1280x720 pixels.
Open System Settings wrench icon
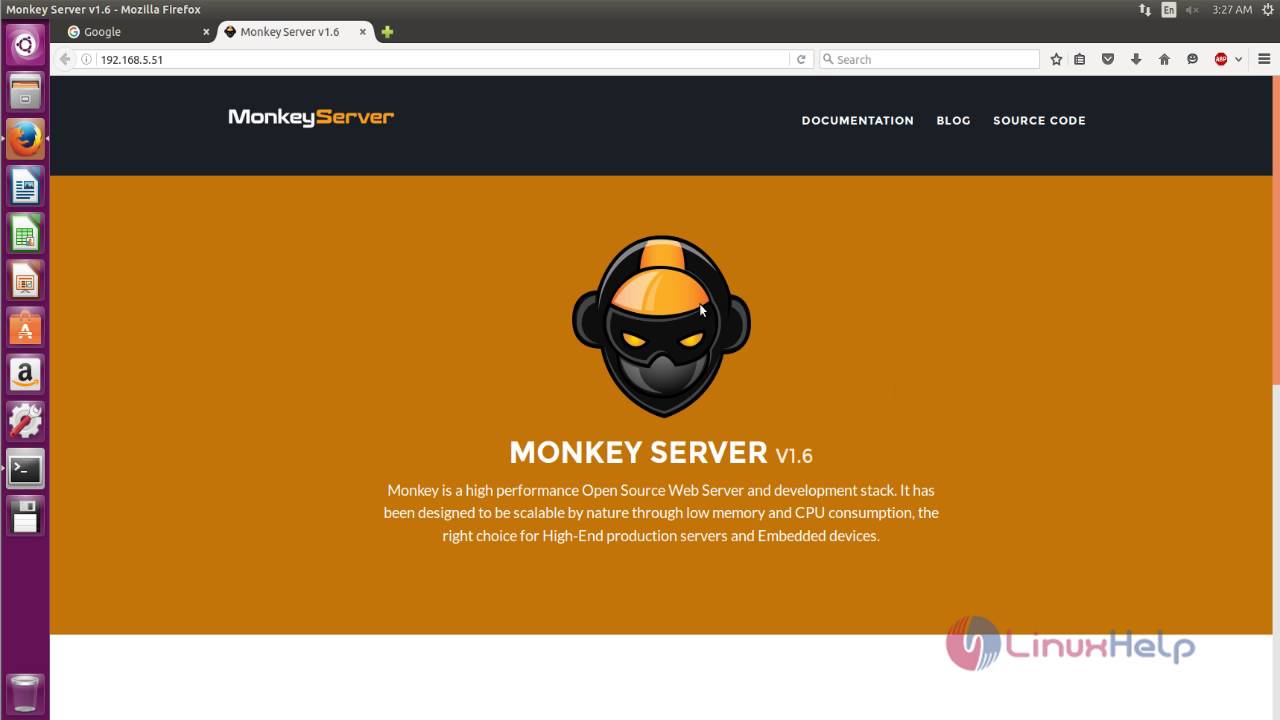tap(25, 422)
